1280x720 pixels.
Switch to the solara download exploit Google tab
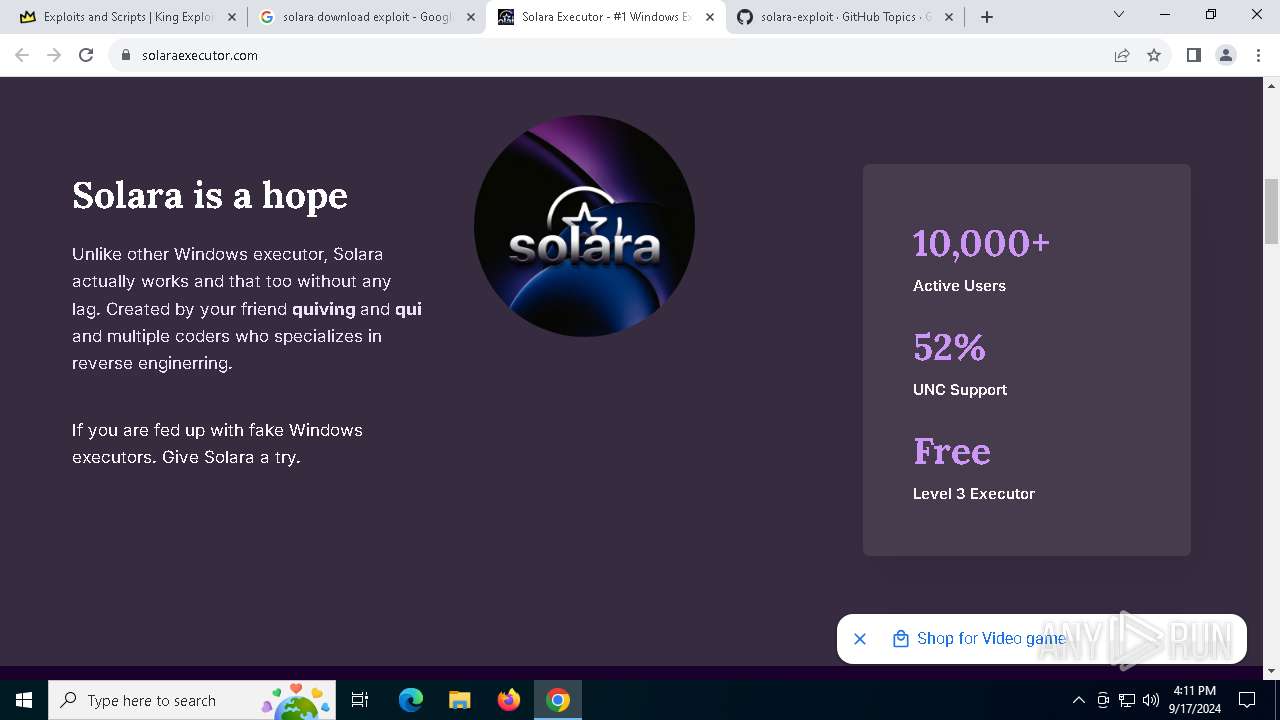pos(366,17)
